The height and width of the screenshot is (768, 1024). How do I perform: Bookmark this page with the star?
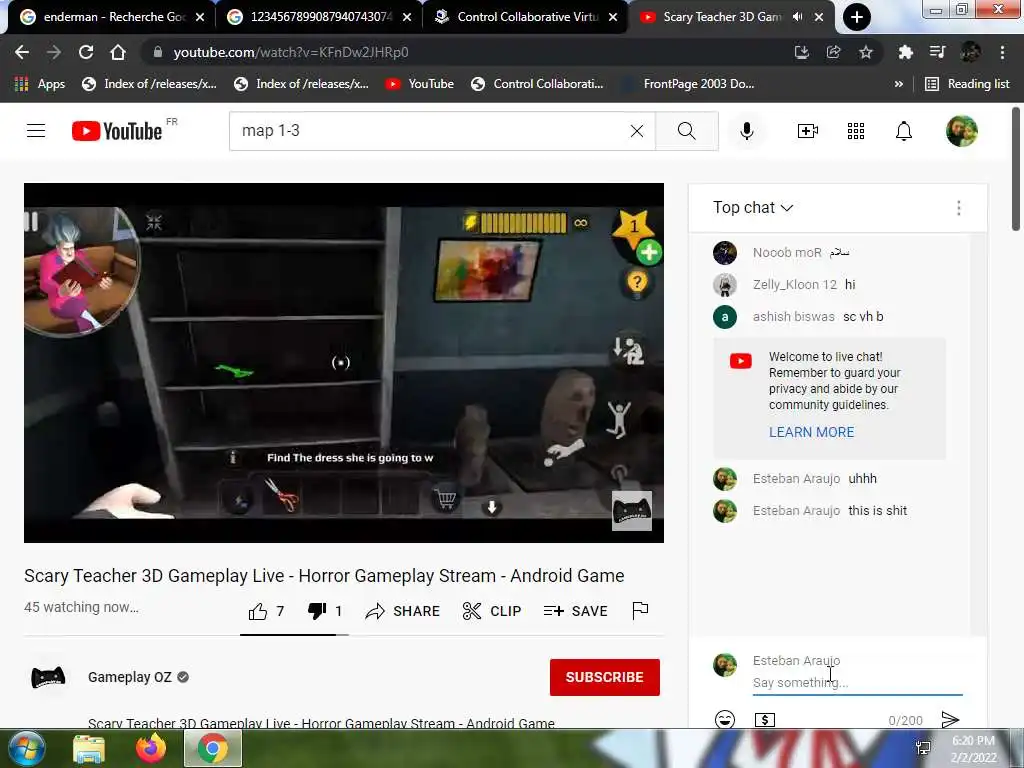tap(865, 52)
